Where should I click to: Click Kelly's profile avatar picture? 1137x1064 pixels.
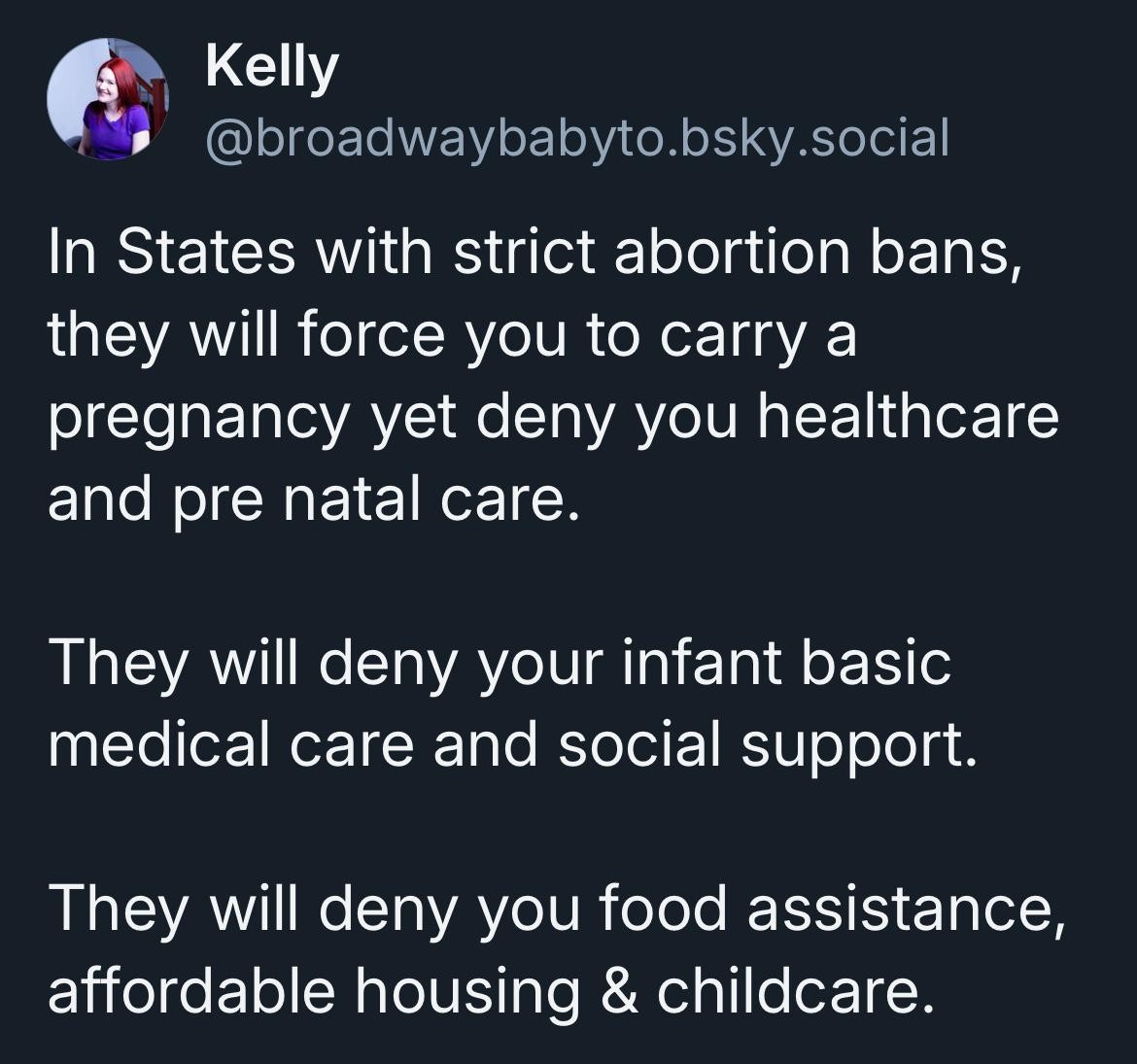(108, 99)
